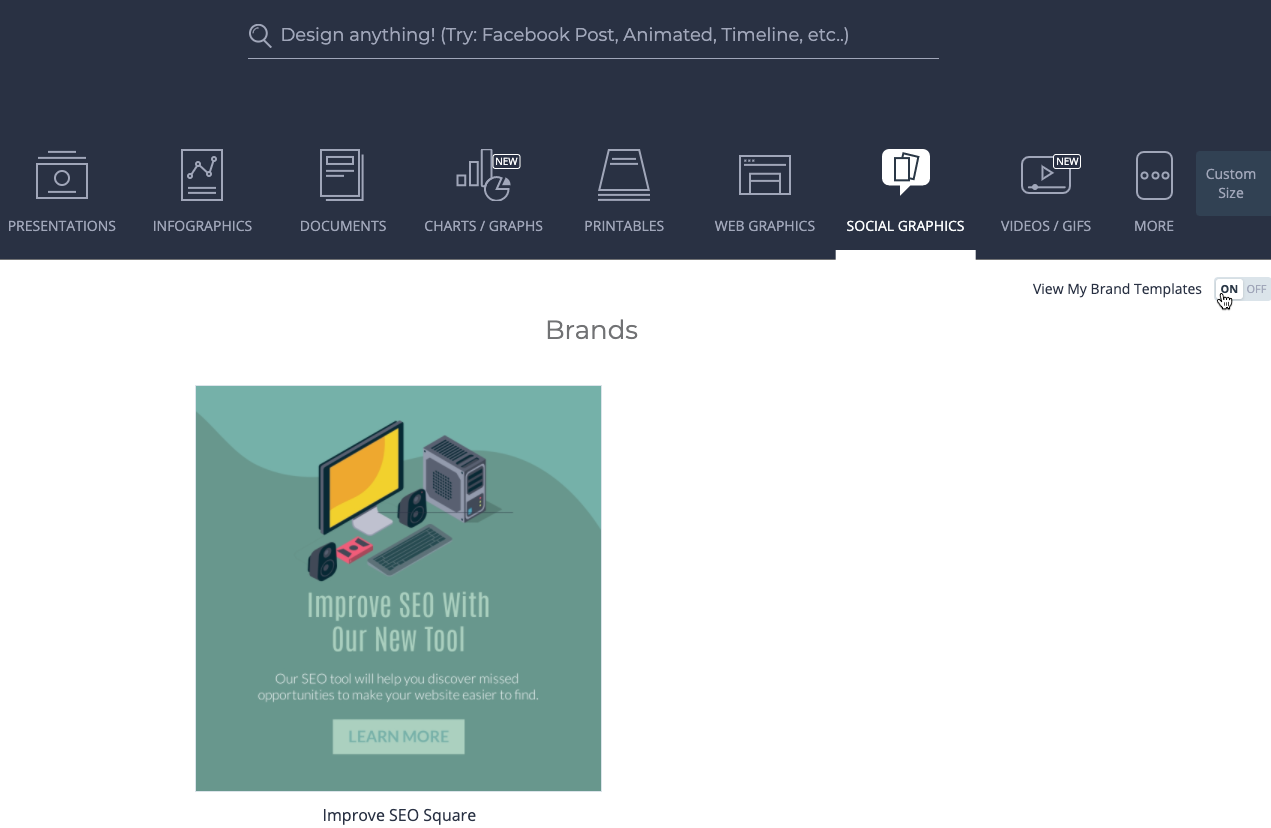Click the search magnifier icon
The width and height of the screenshot is (1271, 828).
(x=260, y=36)
